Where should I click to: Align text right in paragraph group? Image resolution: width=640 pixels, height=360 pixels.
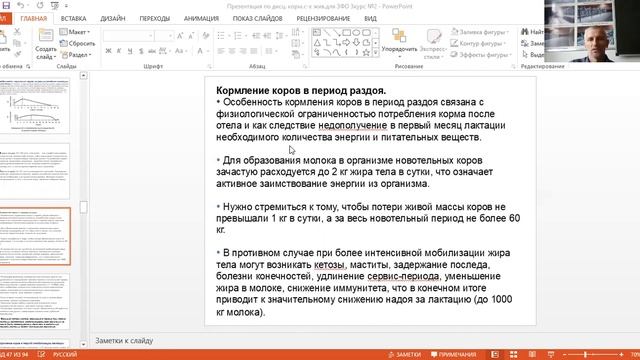[x=243, y=51]
